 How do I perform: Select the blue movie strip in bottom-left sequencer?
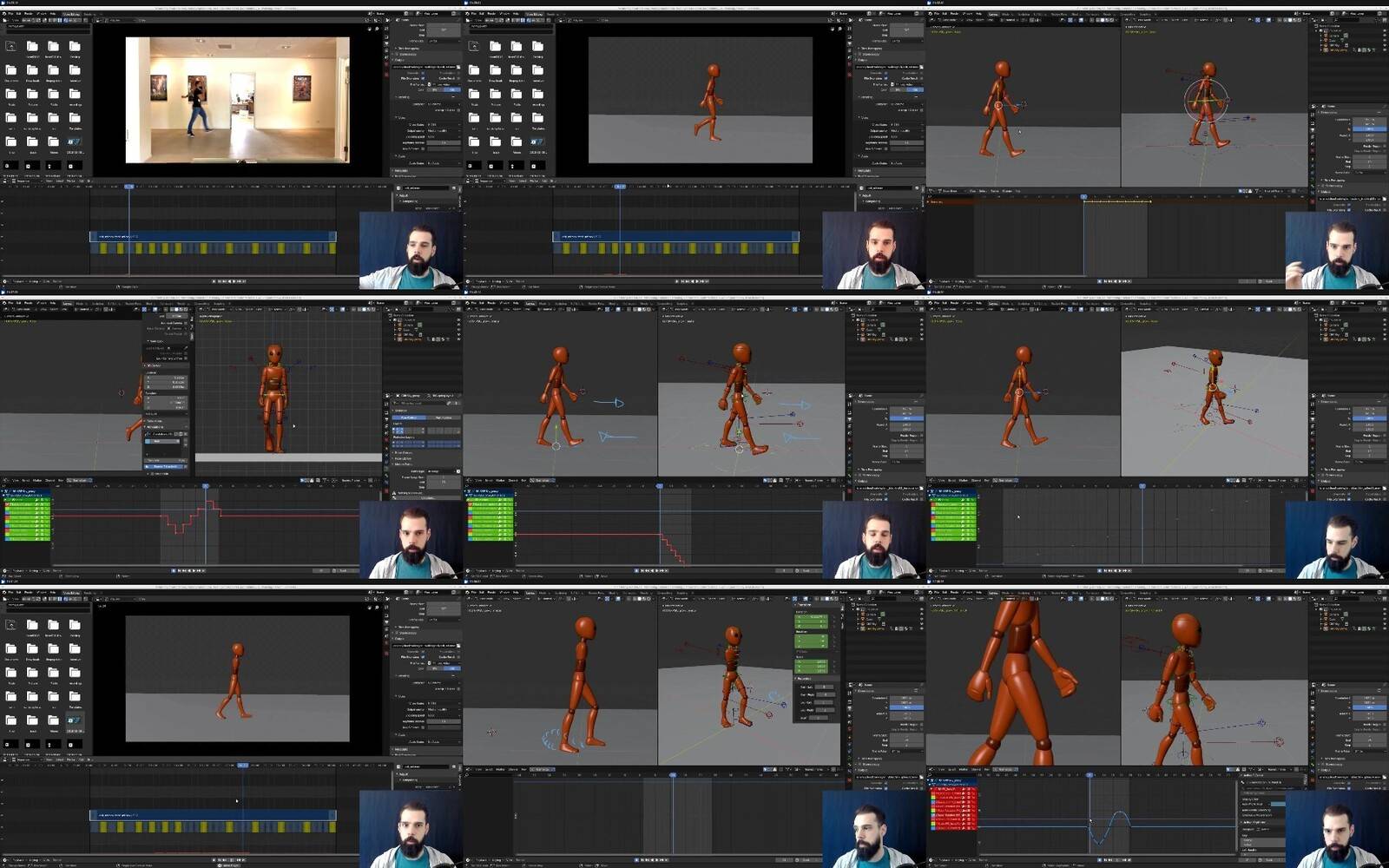[213, 815]
